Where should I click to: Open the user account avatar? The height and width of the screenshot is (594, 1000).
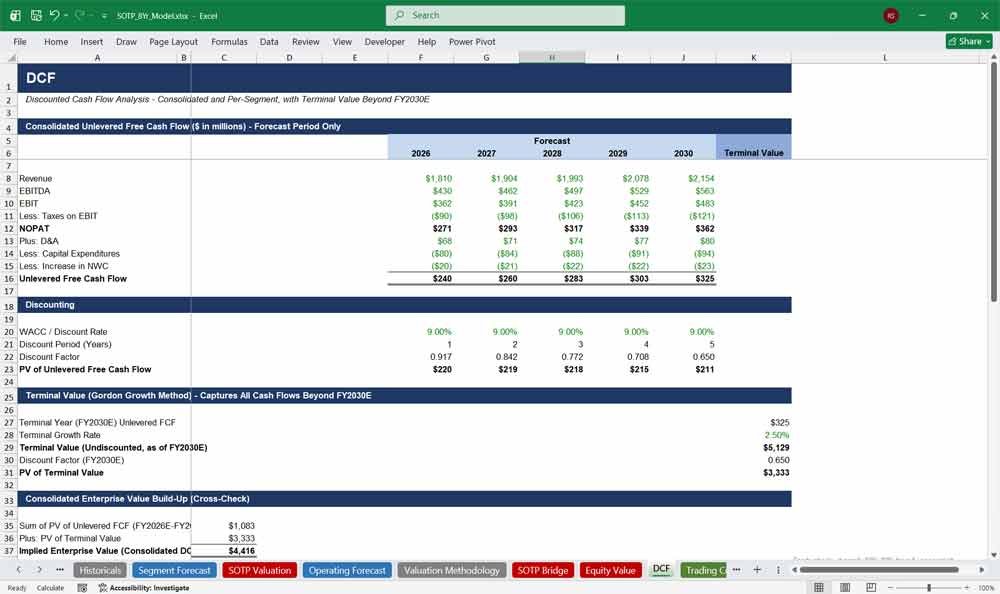tap(891, 16)
